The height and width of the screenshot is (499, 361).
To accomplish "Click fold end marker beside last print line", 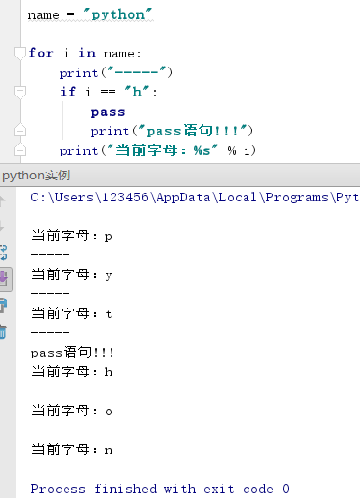I will coord(20,150).
